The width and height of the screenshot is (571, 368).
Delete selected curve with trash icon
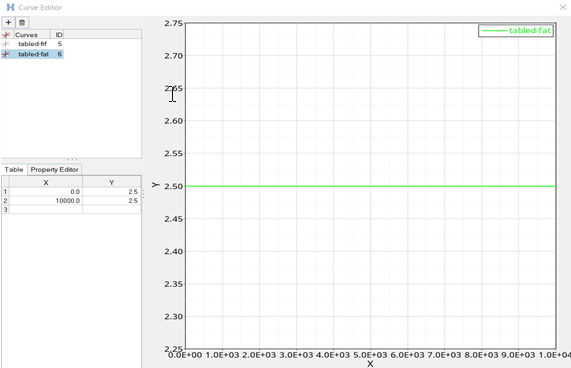coord(22,23)
